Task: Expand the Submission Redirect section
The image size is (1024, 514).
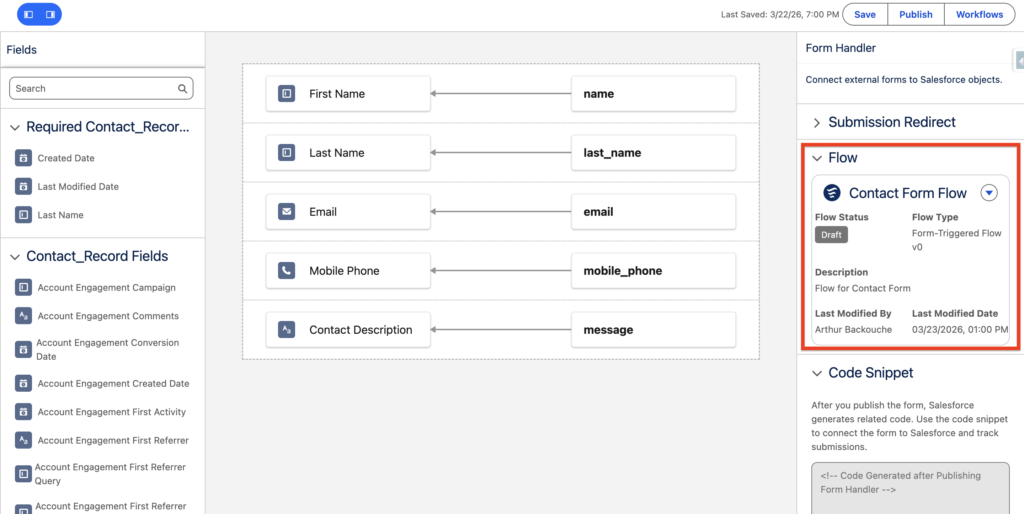Action: pyautogui.click(x=816, y=122)
